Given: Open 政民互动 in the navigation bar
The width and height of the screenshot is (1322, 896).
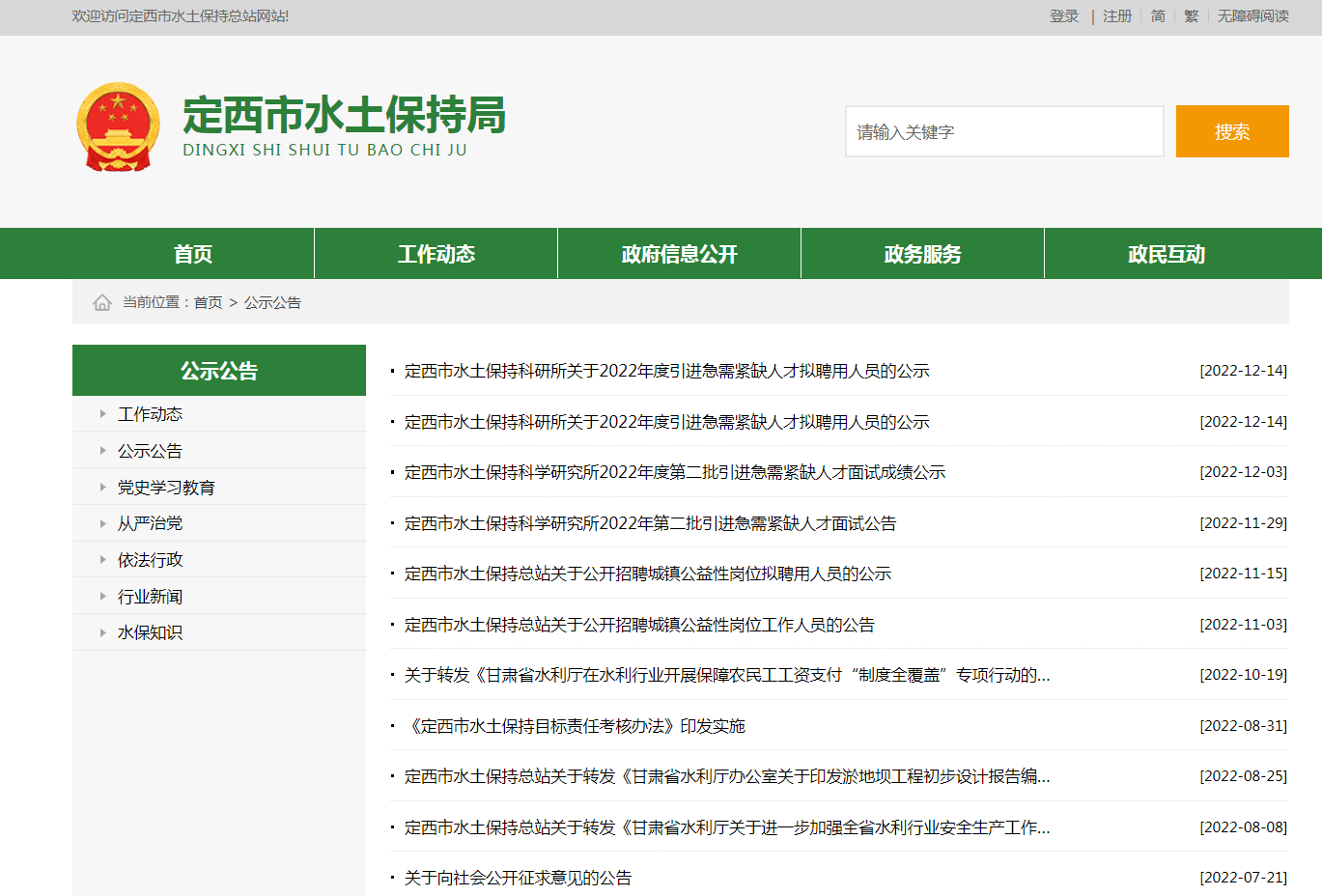Looking at the screenshot, I should pos(1166,254).
